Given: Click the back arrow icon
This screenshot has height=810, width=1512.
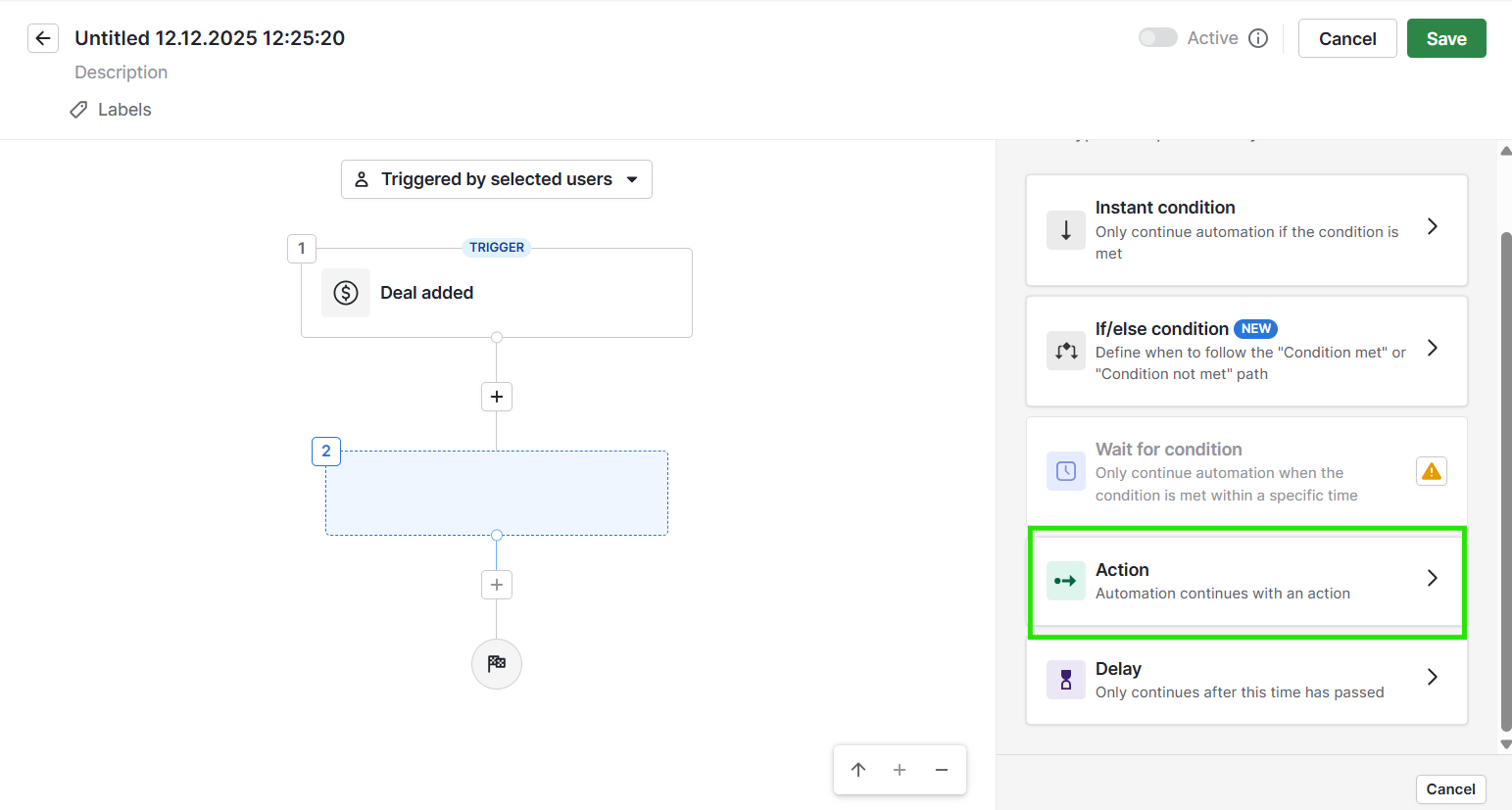Looking at the screenshot, I should pyautogui.click(x=43, y=38).
